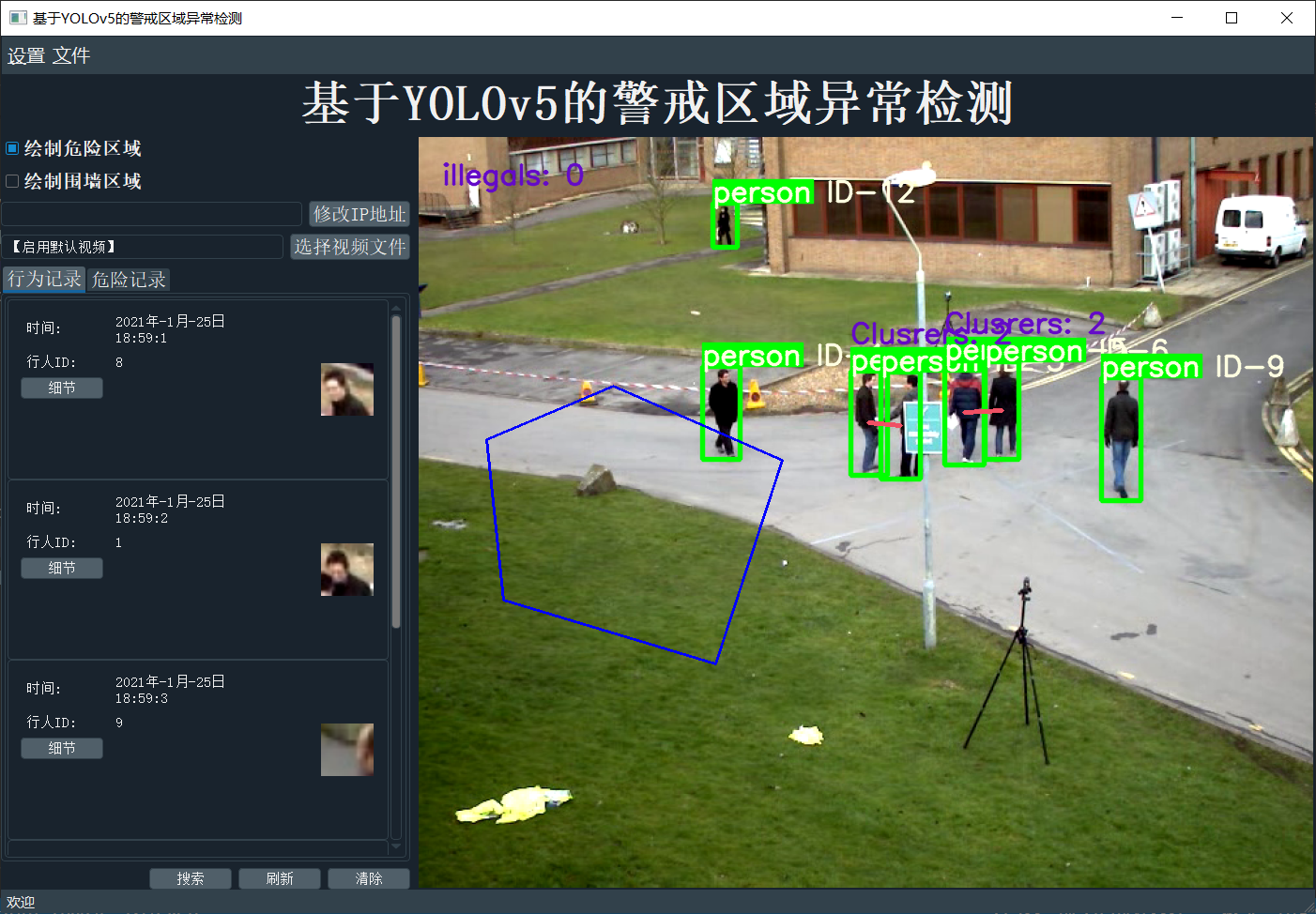The height and width of the screenshot is (914, 1316).
Task: Toggle the 绘制危险区域 checkbox
Action: (x=12, y=148)
